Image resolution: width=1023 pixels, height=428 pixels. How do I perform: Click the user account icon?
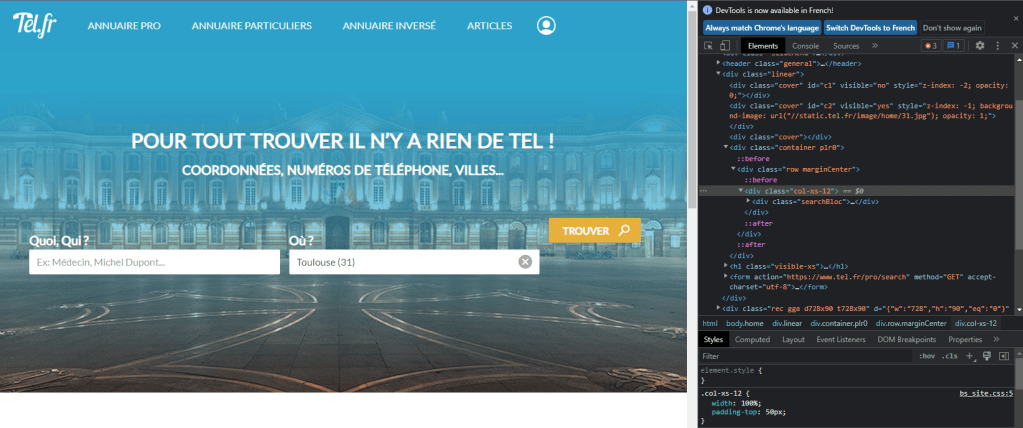[x=546, y=25]
